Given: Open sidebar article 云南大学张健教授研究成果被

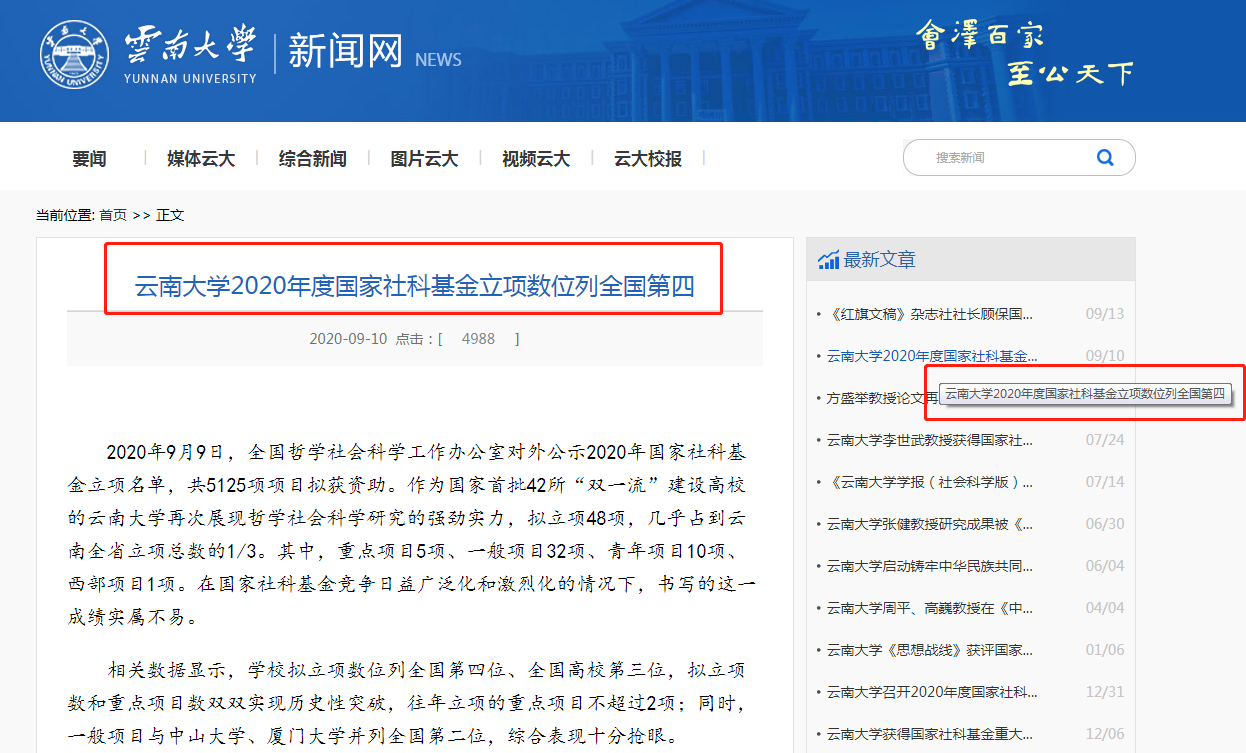Looking at the screenshot, I should pos(930,524).
